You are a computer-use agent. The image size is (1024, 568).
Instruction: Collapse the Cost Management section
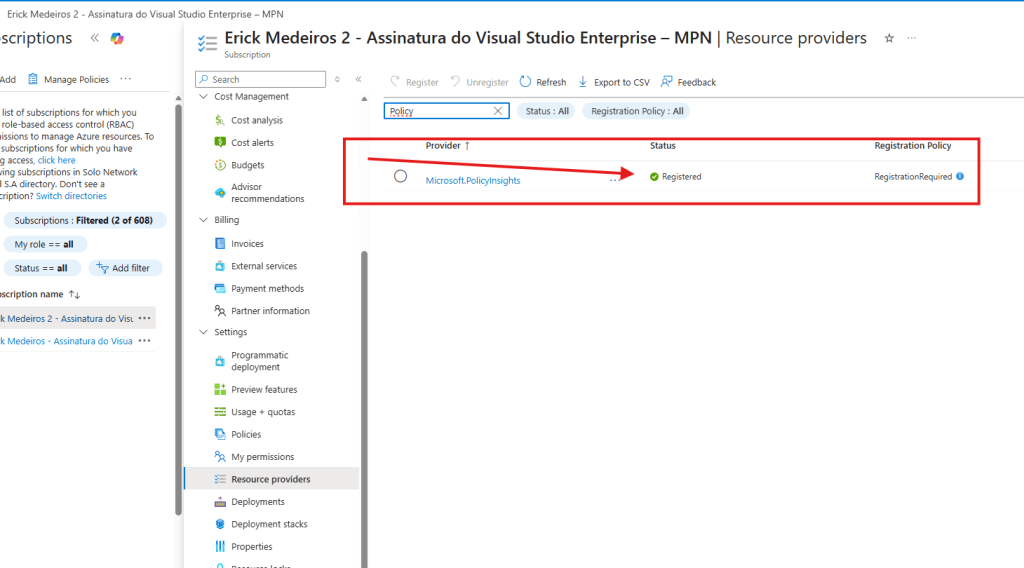tap(204, 97)
